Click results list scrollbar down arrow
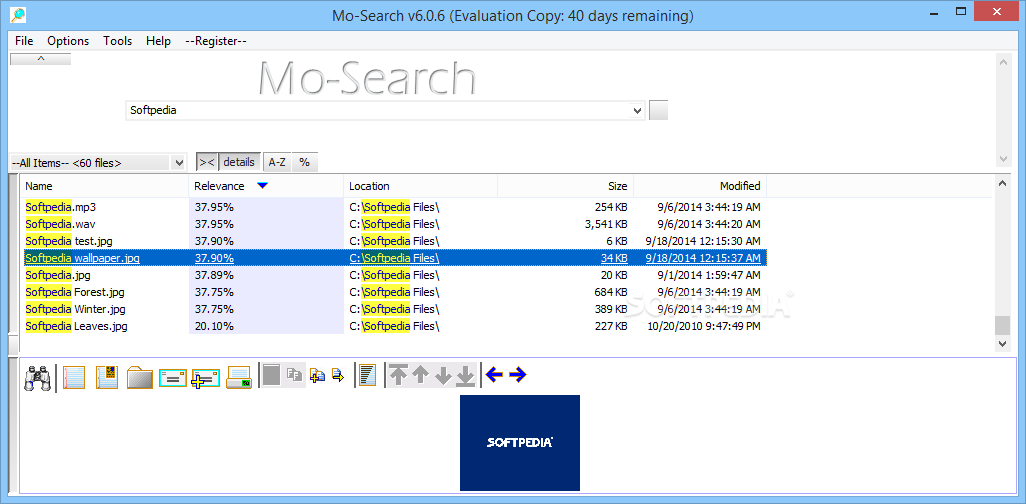Image resolution: width=1026 pixels, height=504 pixels. [x=1002, y=342]
